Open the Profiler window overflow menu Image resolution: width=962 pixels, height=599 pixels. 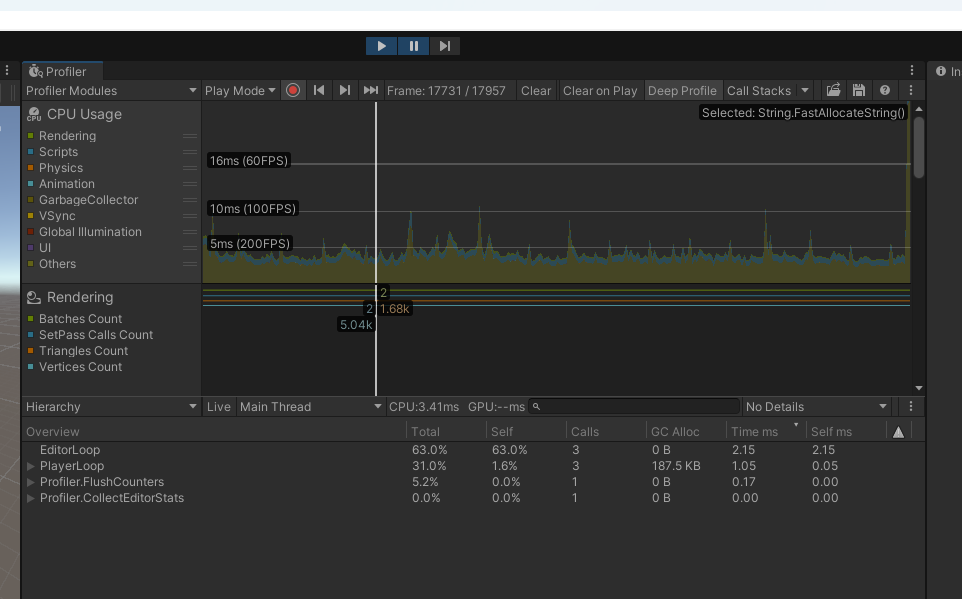tap(910, 90)
